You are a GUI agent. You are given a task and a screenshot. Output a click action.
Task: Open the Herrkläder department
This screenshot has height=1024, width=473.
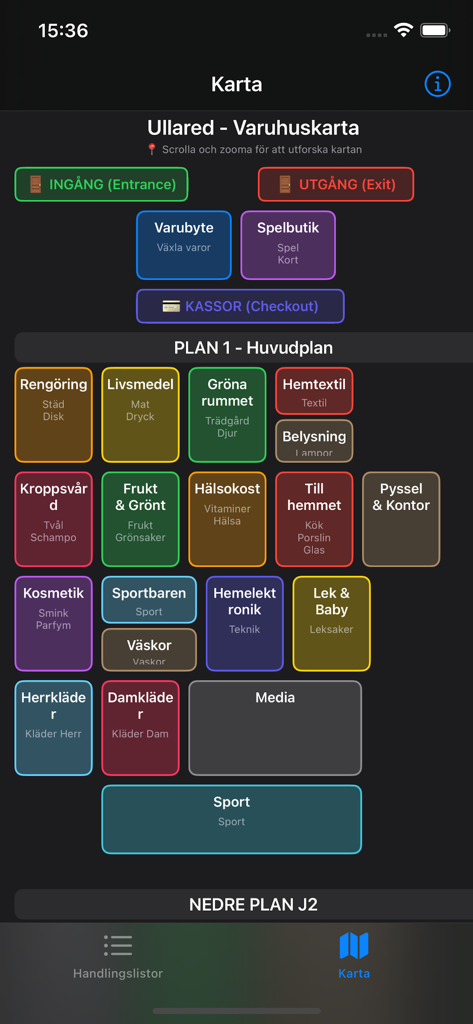(54, 728)
